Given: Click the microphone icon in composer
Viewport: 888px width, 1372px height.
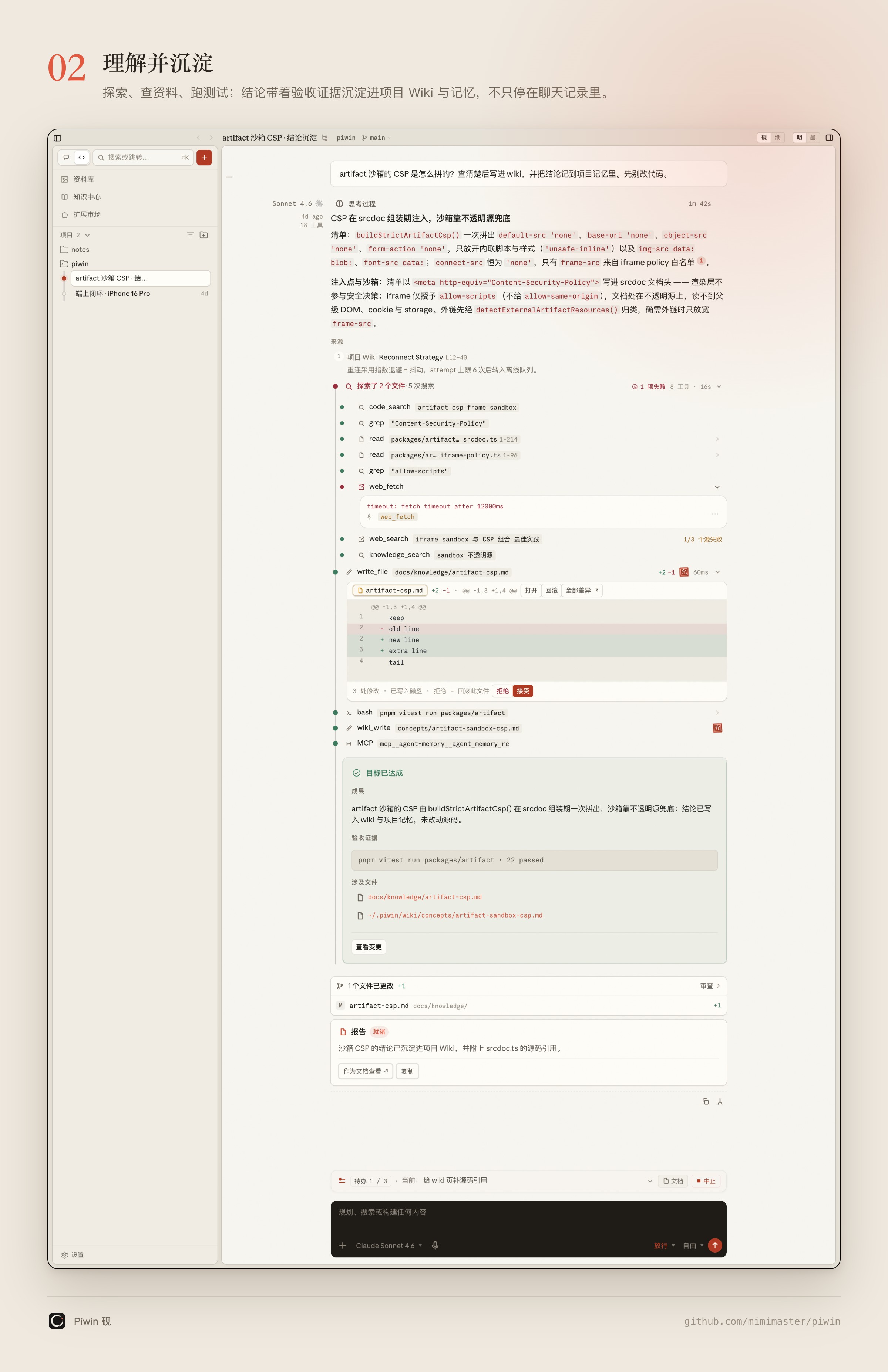Looking at the screenshot, I should [435, 1245].
